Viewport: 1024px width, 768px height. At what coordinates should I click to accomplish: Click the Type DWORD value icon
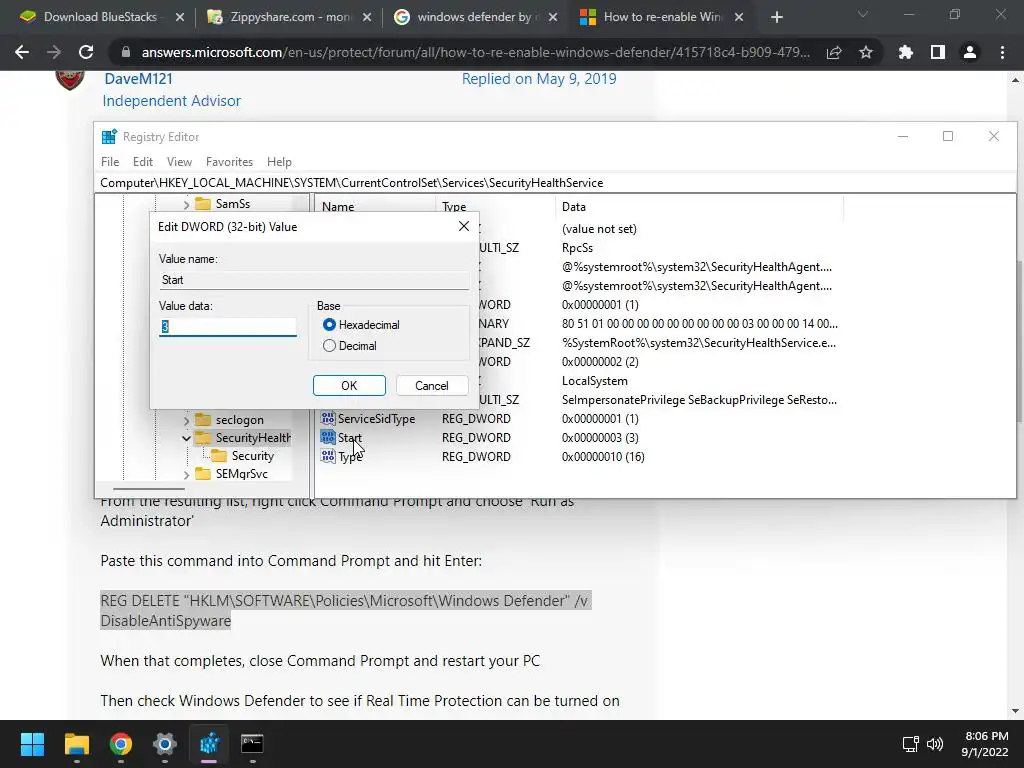328,456
